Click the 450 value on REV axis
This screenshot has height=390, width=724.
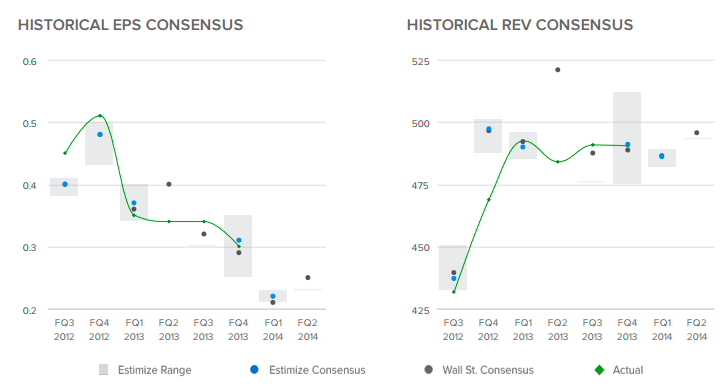pyautogui.click(x=421, y=248)
